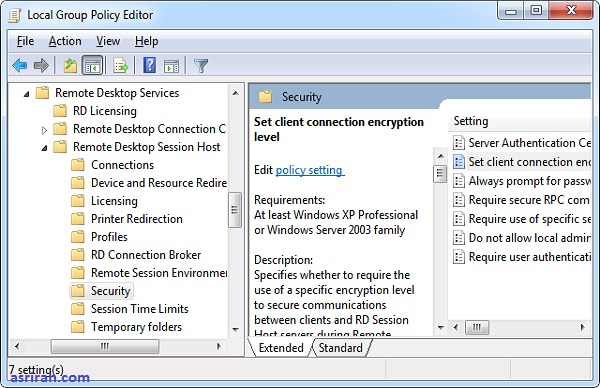Click the Require user authentication setting icon

tap(459, 257)
